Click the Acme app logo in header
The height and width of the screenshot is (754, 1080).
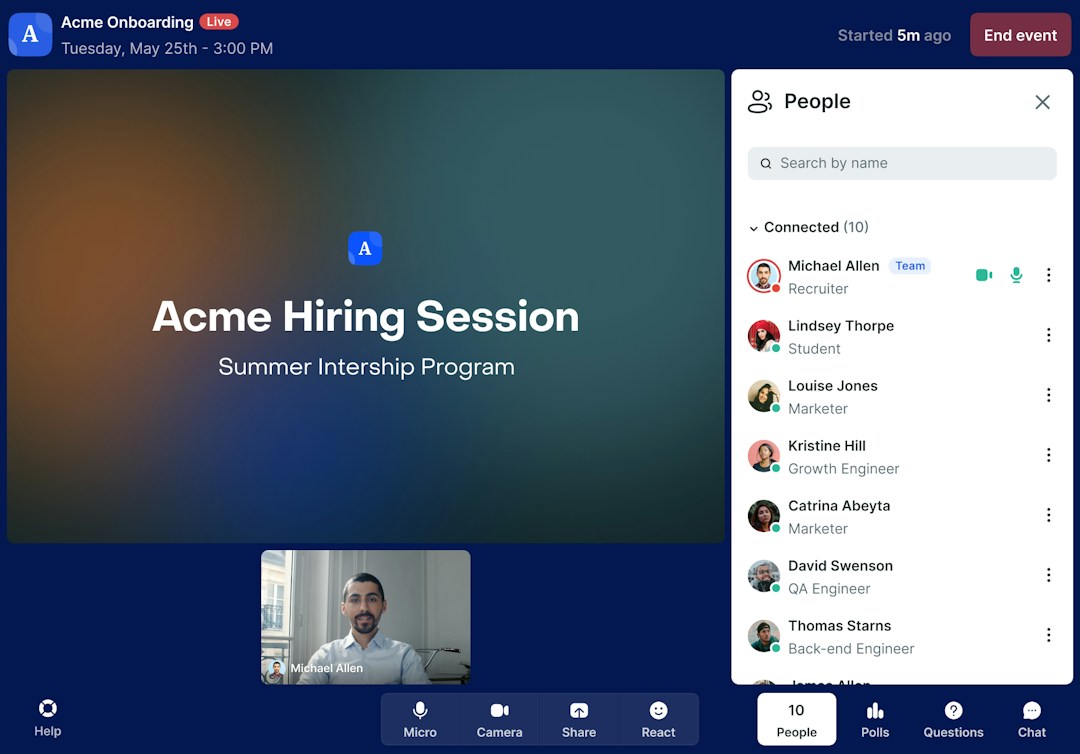30,34
